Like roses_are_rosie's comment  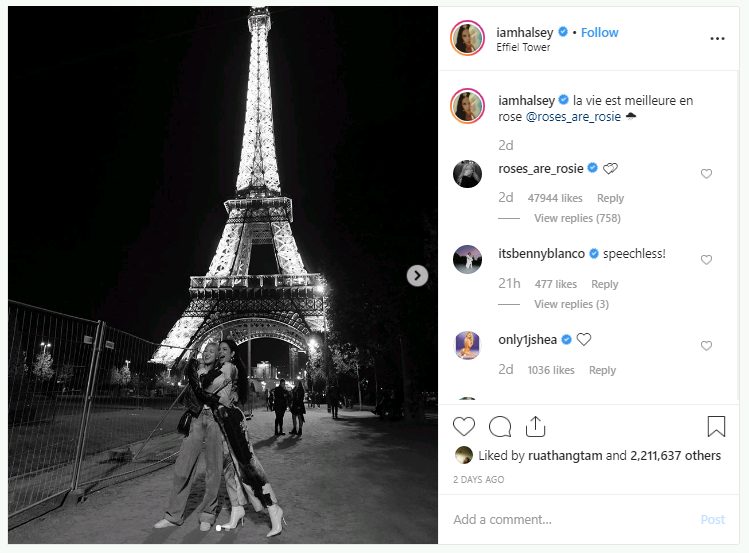pyautogui.click(x=706, y=174)
